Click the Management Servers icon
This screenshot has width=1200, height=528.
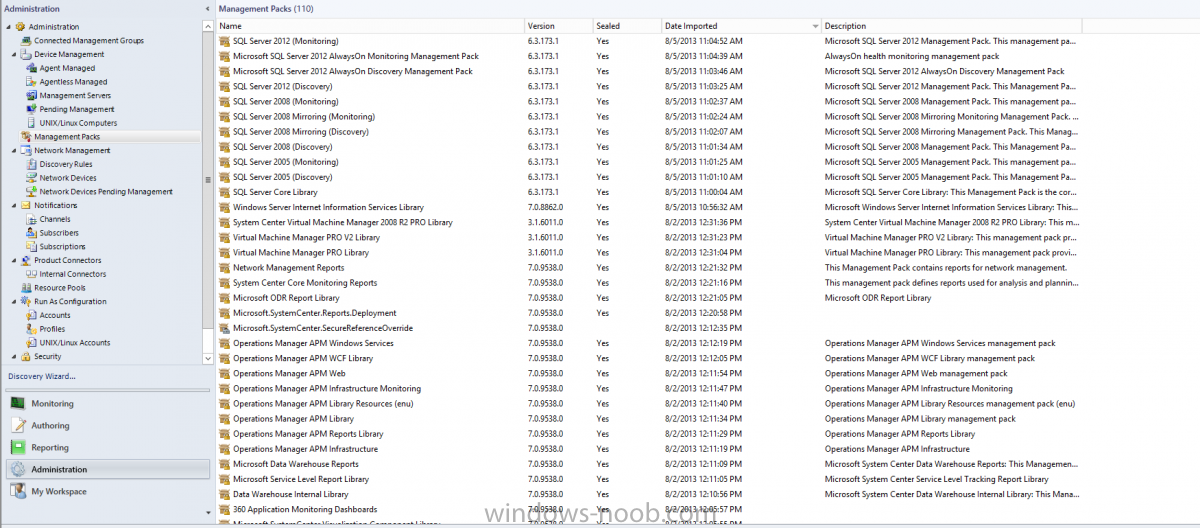click(x=32, y=96)
